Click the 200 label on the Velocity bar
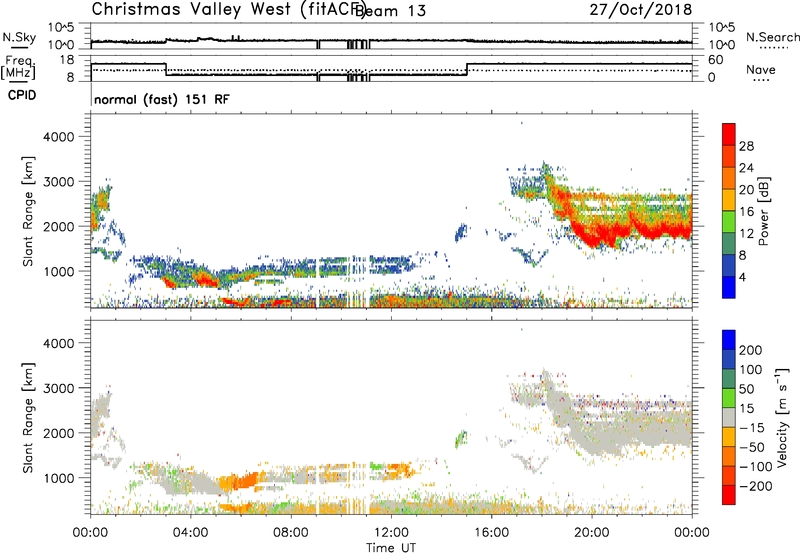The width and height of the screenshot is (800, 554). click(751, 350)
